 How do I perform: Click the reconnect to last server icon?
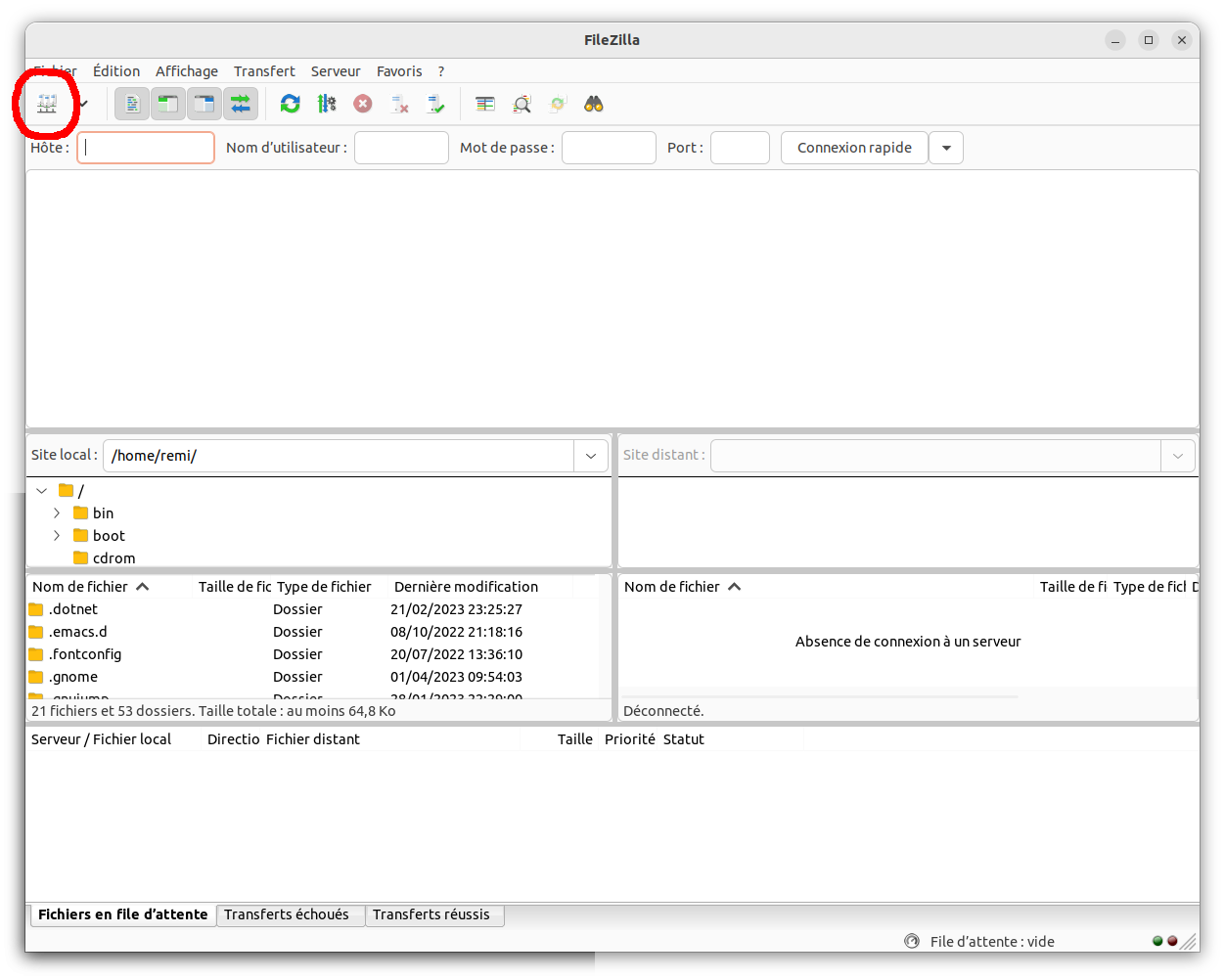[x=436, y=104]
